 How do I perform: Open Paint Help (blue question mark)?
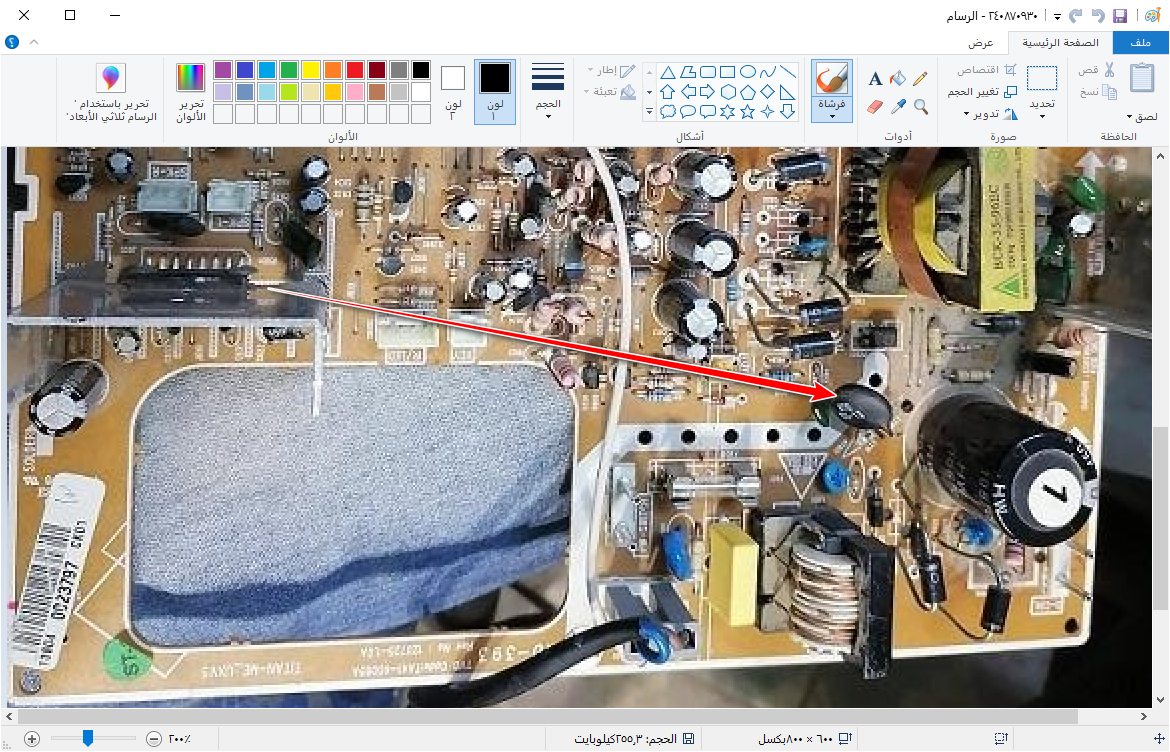tap(12, 42)
